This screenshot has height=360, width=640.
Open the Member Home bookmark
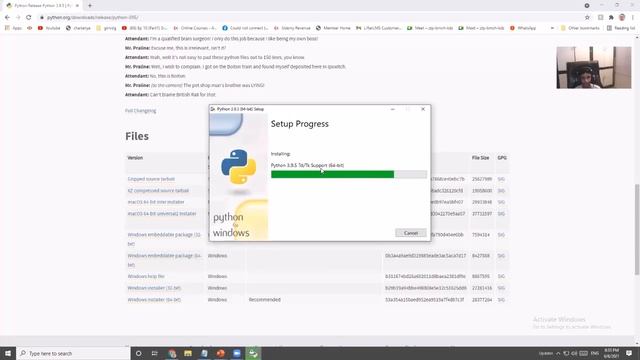333,28
